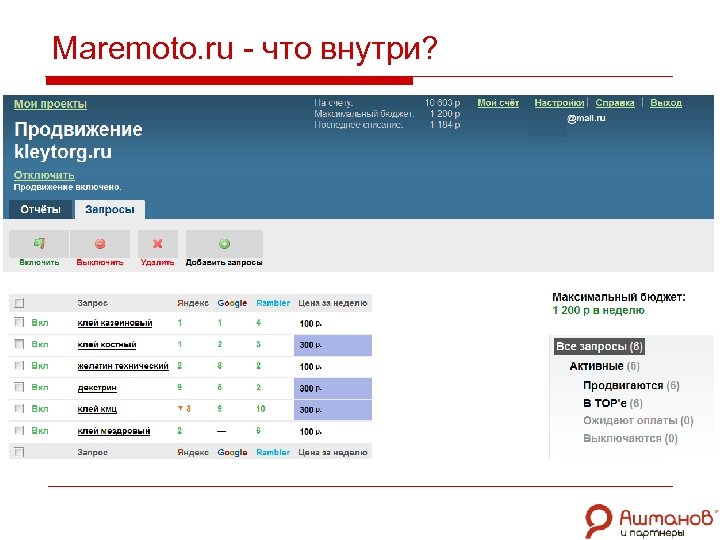Click the Rambler position 10 for клей кмц

[x=261, y=409]
